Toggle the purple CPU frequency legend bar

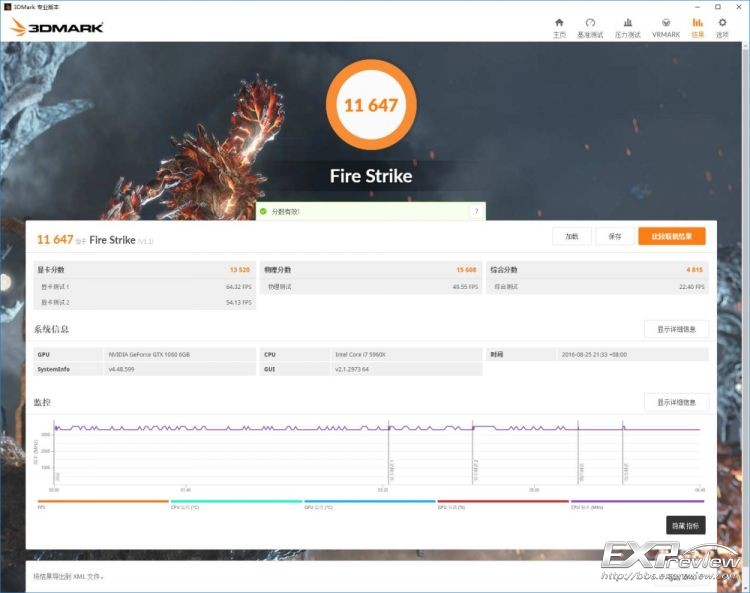coord(638,502)
